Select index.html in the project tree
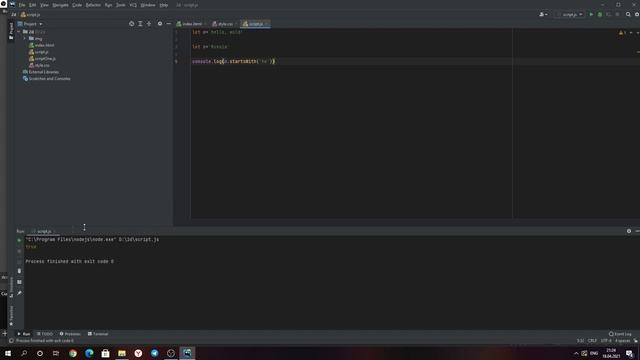The height and width of the screenshot is (360, 640). click(44, 45)
